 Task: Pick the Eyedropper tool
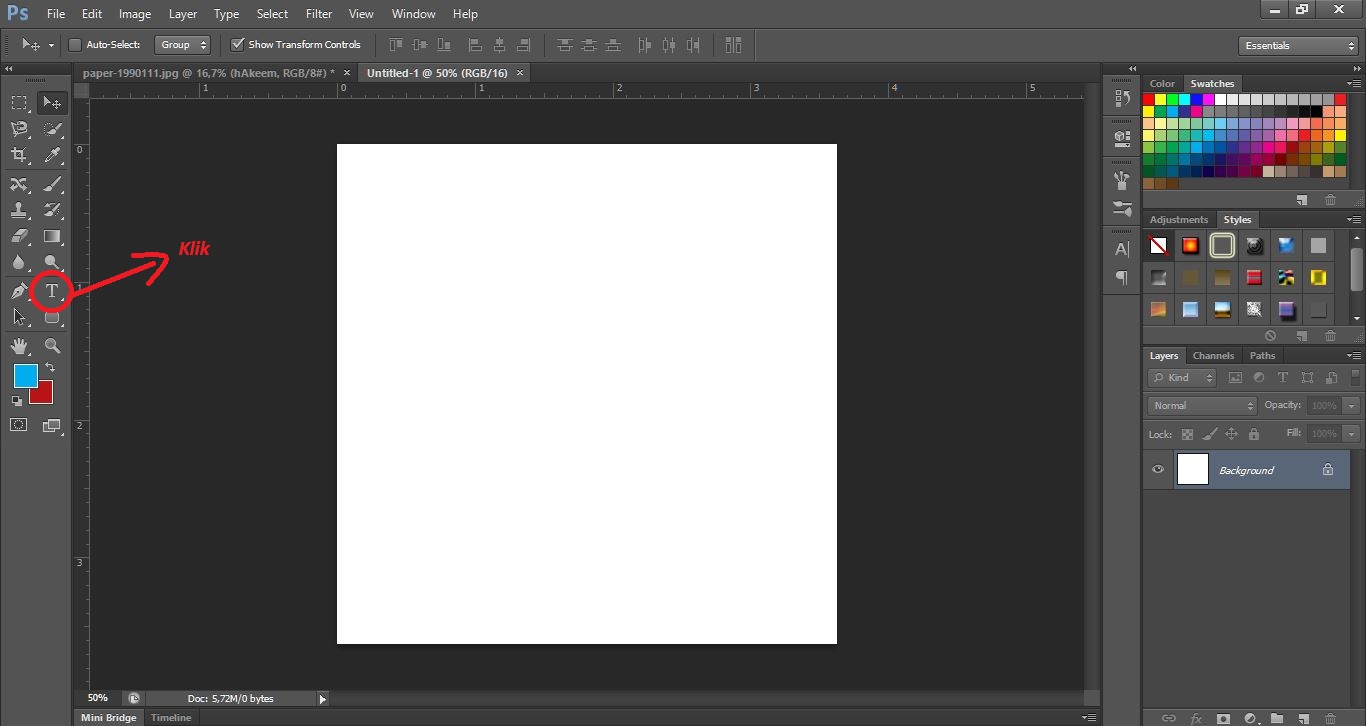52,155
